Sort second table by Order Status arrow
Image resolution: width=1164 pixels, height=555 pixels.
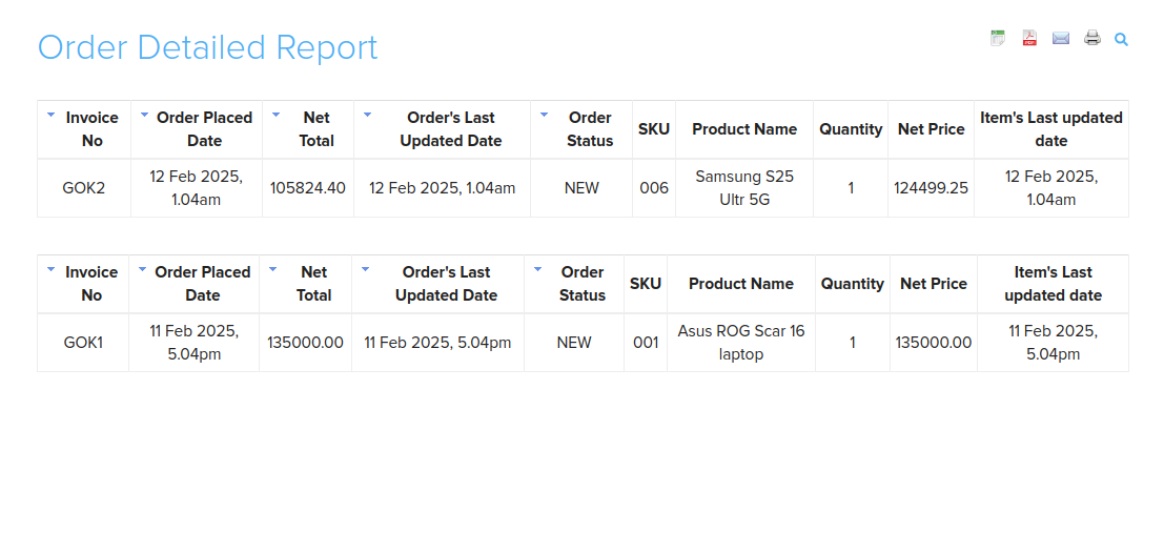point(538,270)
